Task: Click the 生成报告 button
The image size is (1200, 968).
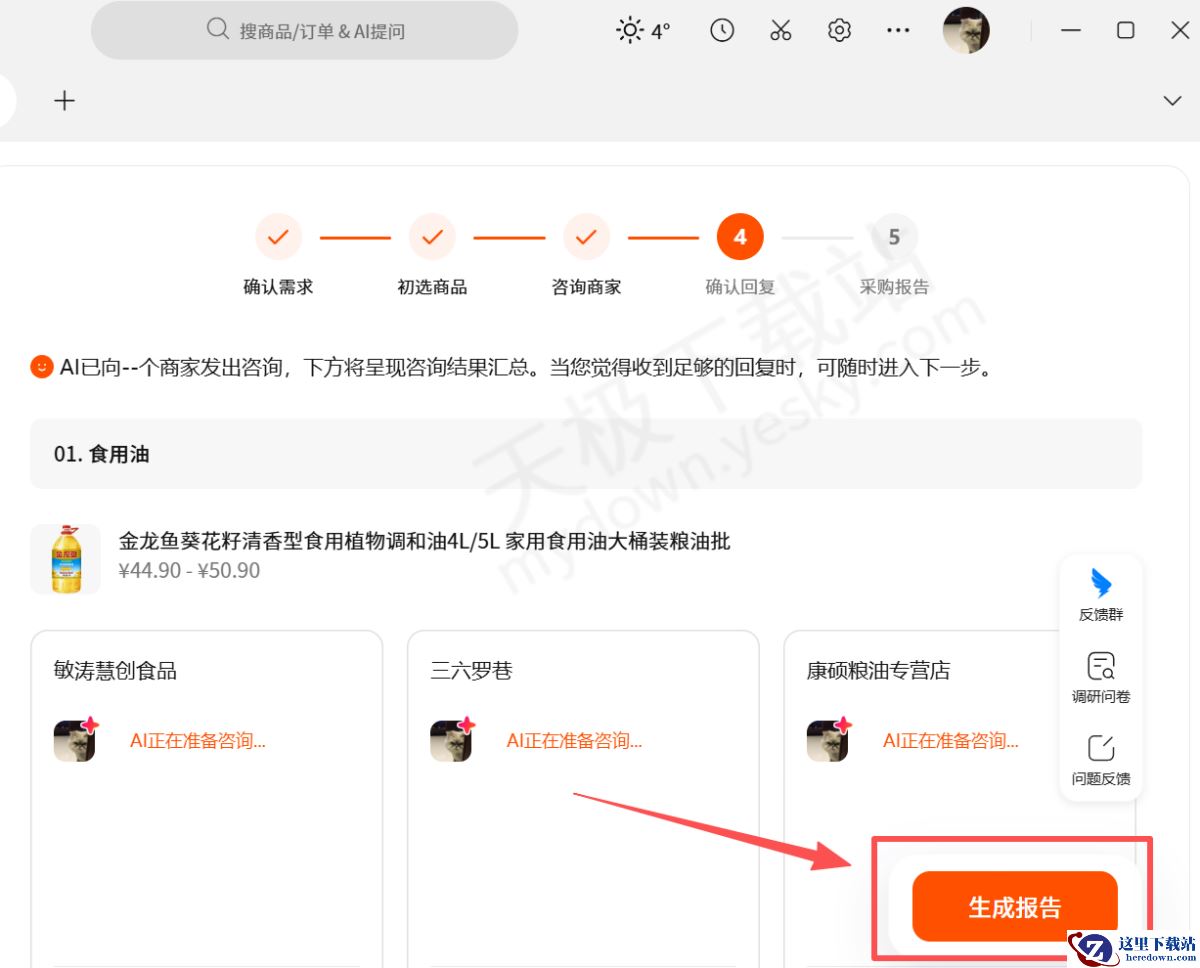Action: [x=1014, y=906]
